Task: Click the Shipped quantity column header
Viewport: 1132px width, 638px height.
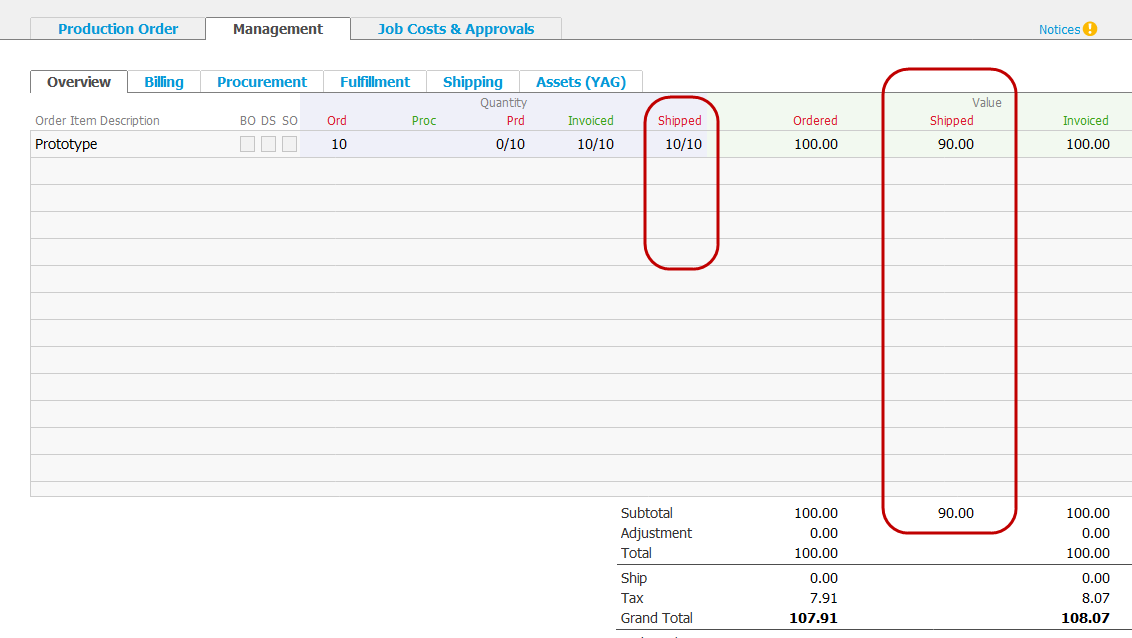Action: pyautogui.click(x=679, y=121)
